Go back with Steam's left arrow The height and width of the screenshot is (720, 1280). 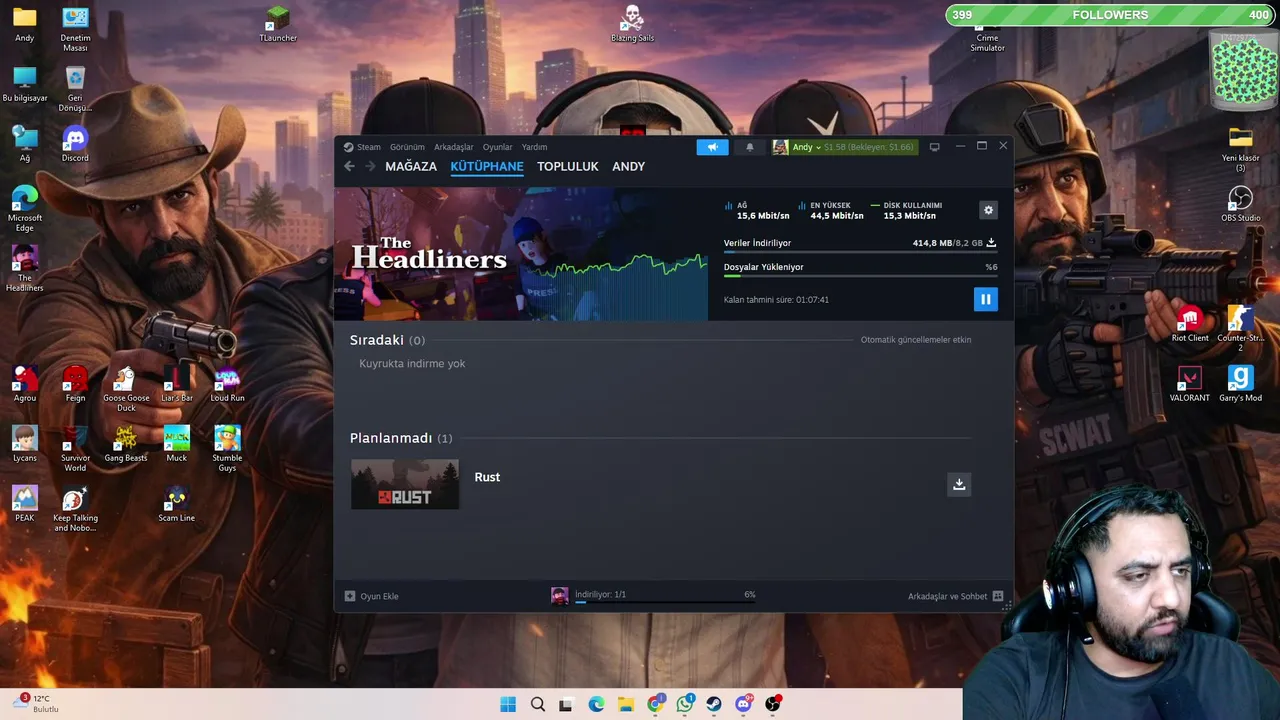349,166
